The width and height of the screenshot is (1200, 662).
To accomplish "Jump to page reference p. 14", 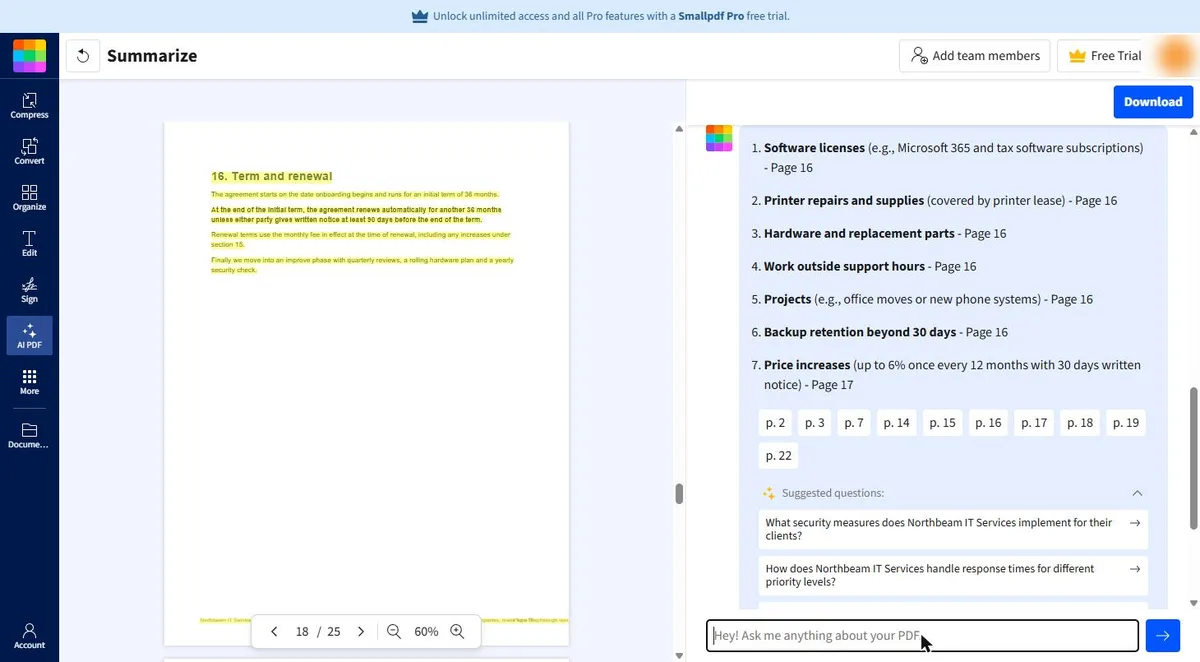I will (897, 423).
